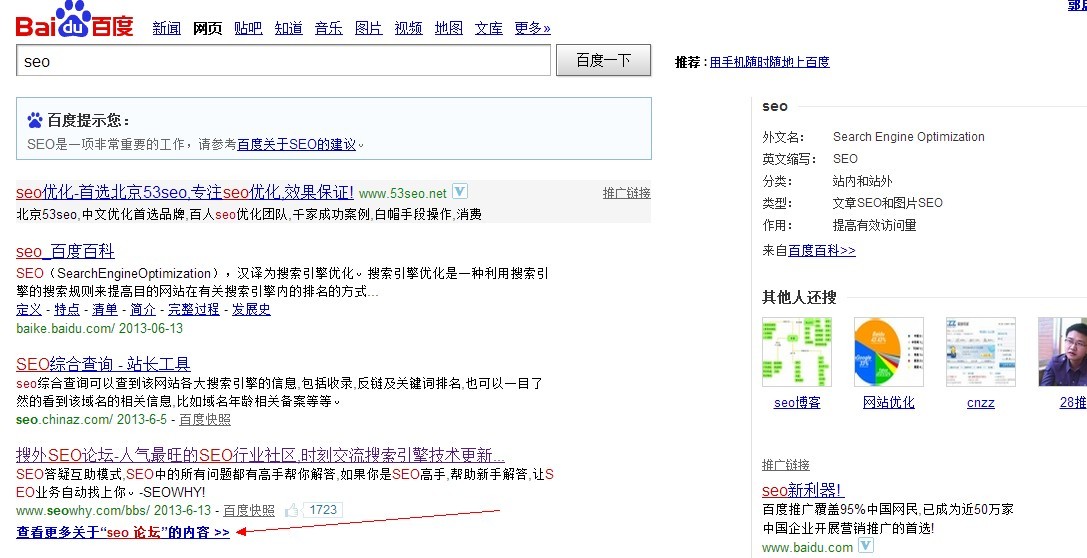Open SEO综合查询 - 站长工具 result

click(103, 364)
